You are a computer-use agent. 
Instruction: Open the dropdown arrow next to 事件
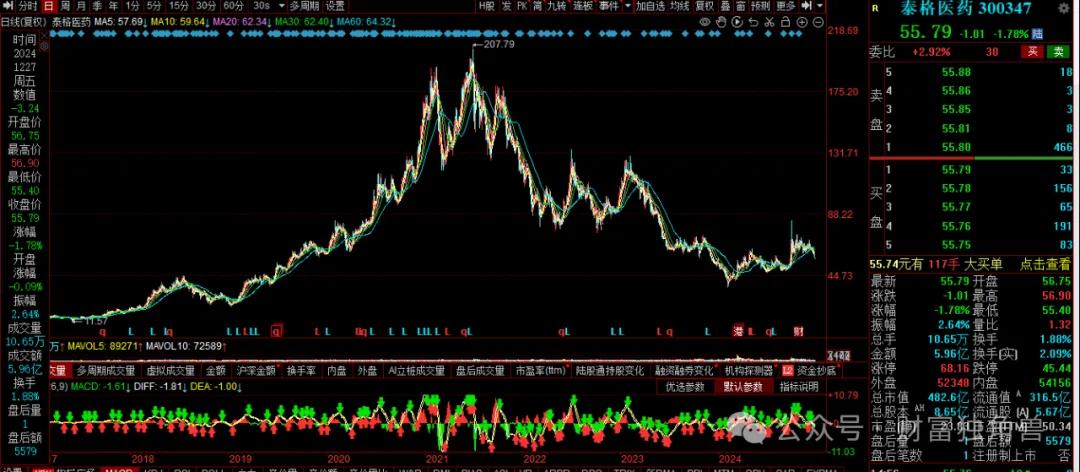point(627,6)
